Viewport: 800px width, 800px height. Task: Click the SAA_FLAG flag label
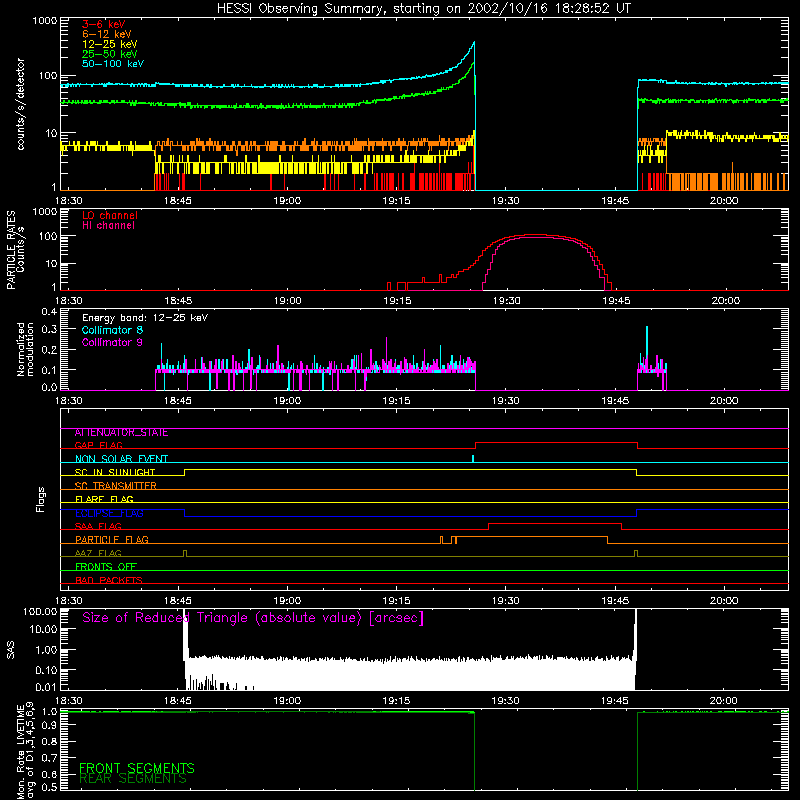[98, 527]
